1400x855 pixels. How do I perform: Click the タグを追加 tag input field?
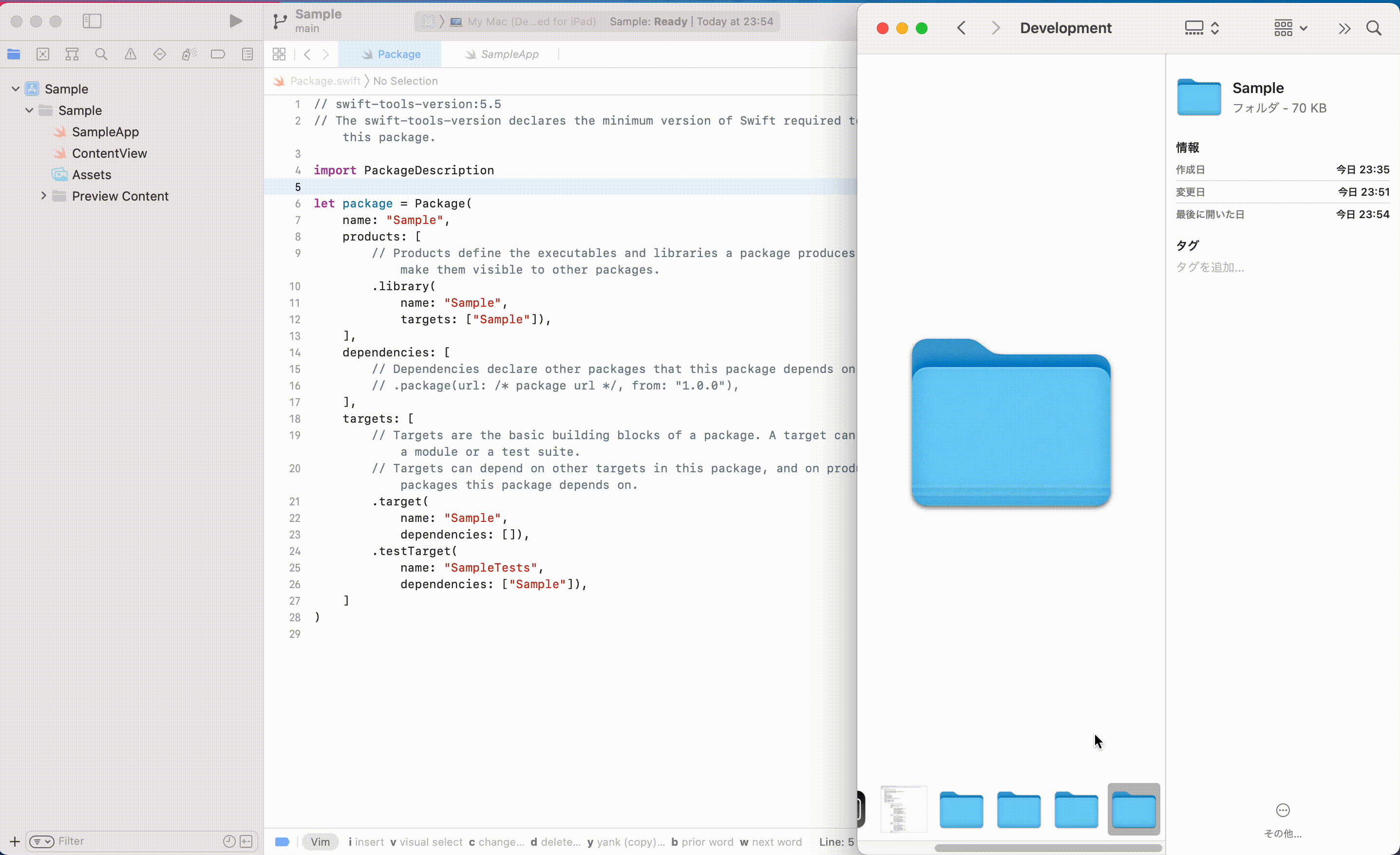click(x=1210, y=267)
